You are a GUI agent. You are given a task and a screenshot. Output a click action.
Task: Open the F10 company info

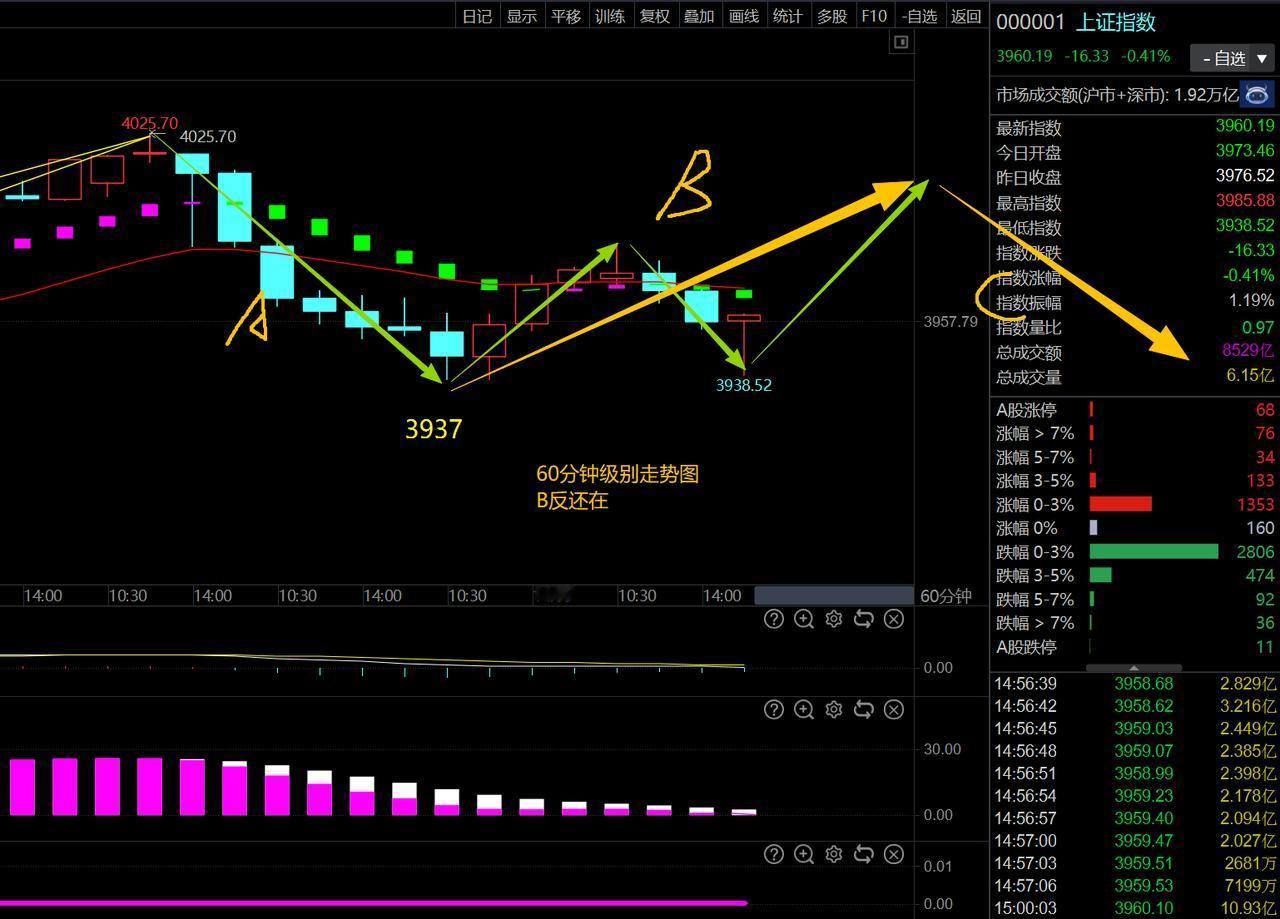tap(874, 16)
